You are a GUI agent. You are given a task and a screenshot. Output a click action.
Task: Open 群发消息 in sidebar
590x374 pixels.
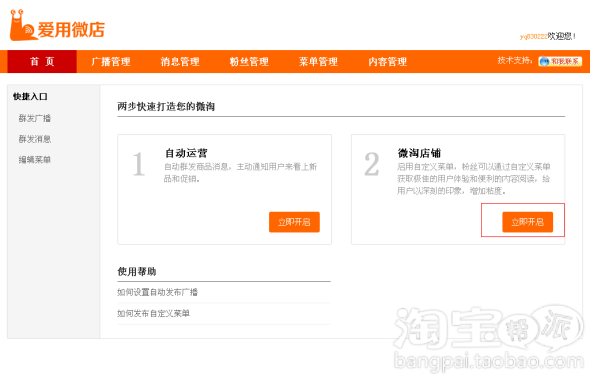point(35,139)
